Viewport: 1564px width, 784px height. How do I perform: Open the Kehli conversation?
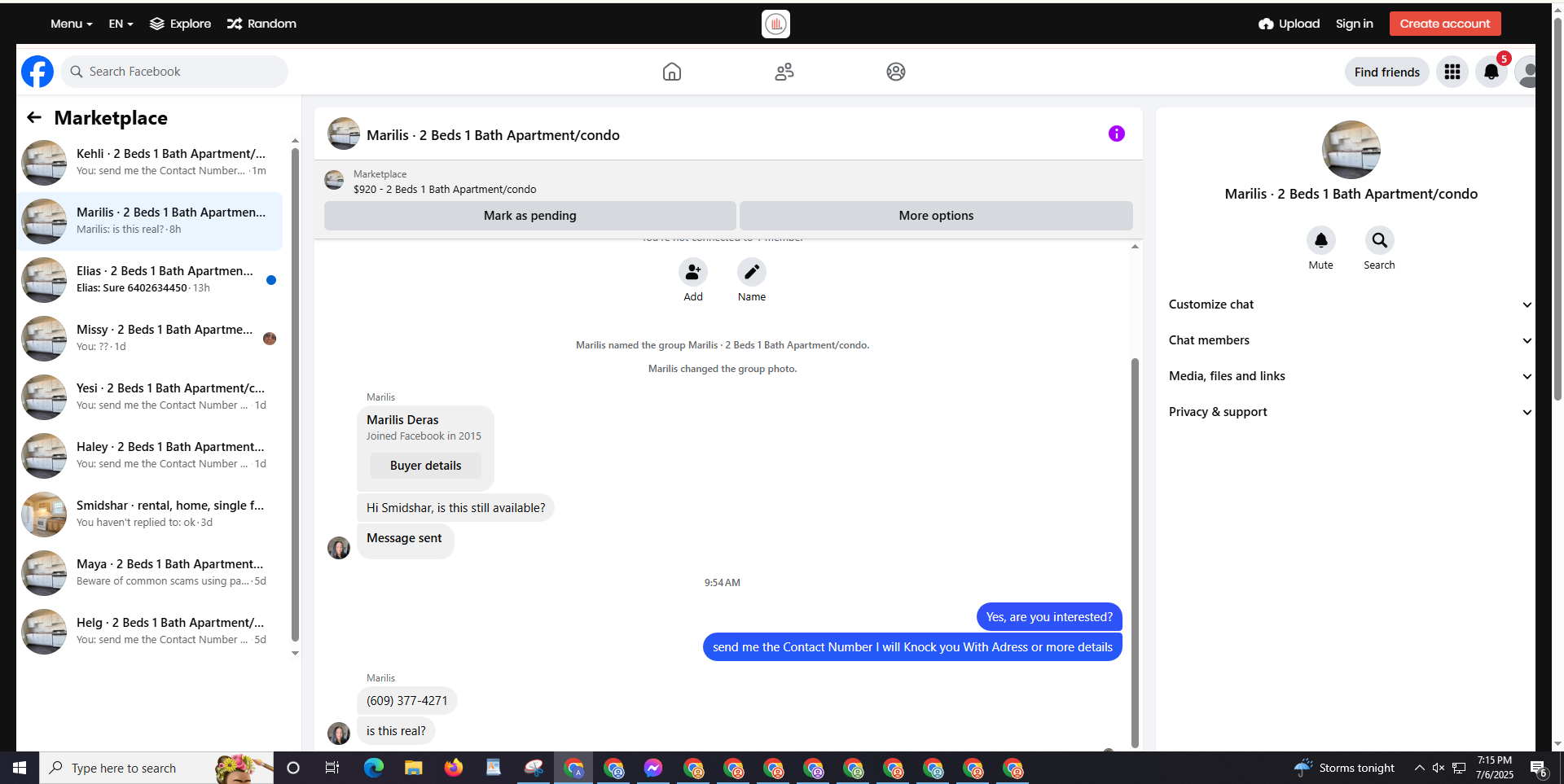[x=151, y=162]
